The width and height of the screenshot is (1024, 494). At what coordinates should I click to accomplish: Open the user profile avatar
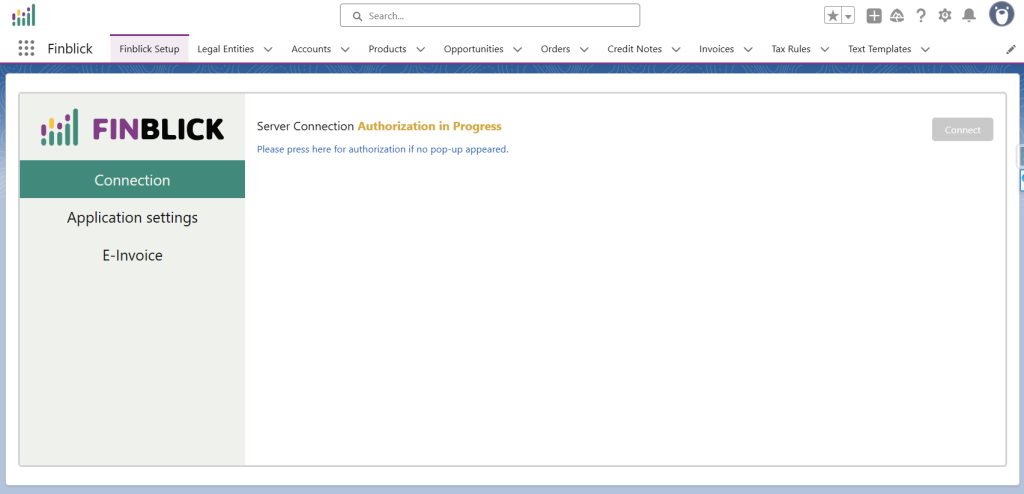[1001, 15]
